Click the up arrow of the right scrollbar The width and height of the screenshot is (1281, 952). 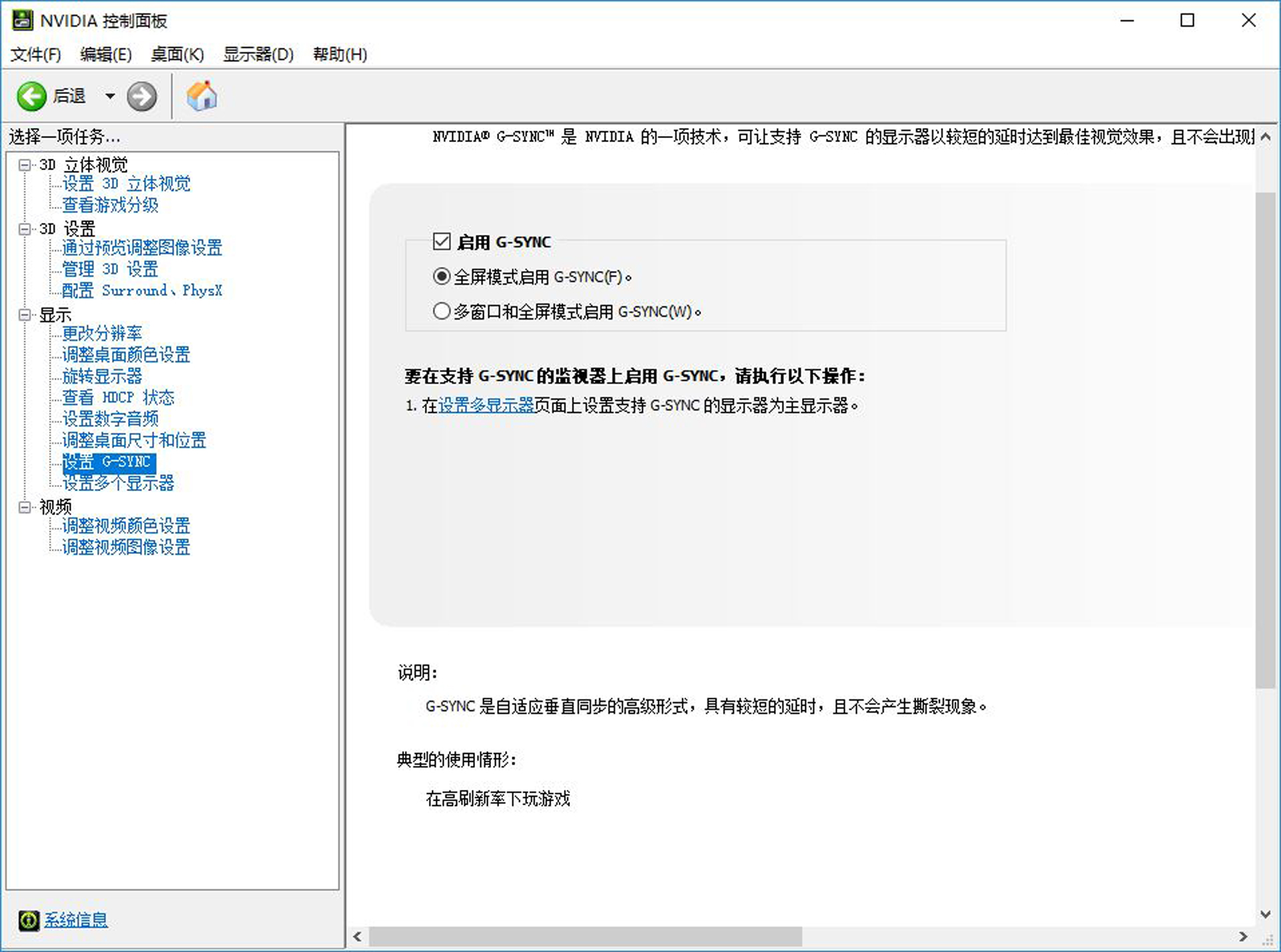[1265, 135]
